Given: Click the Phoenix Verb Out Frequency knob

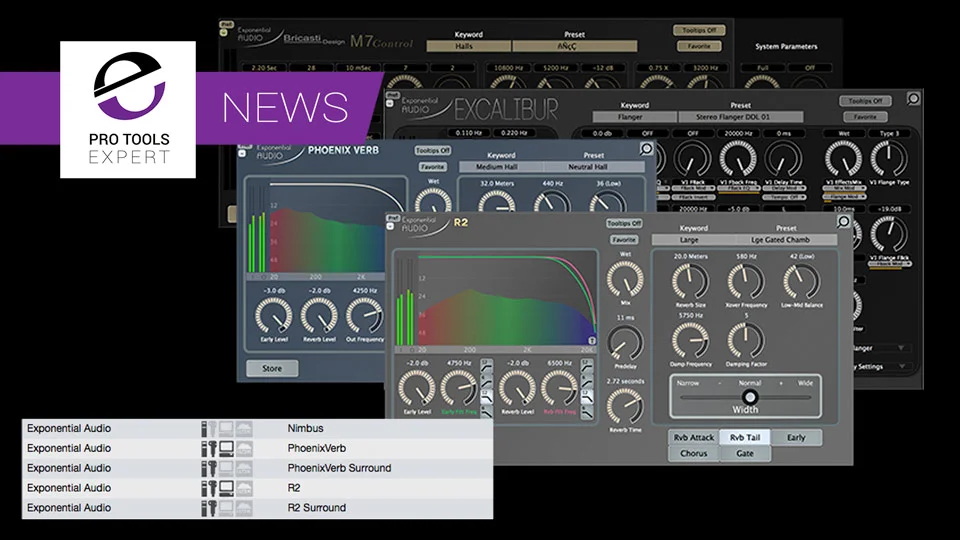Looking at the screenshot, I should coord(364,316).
